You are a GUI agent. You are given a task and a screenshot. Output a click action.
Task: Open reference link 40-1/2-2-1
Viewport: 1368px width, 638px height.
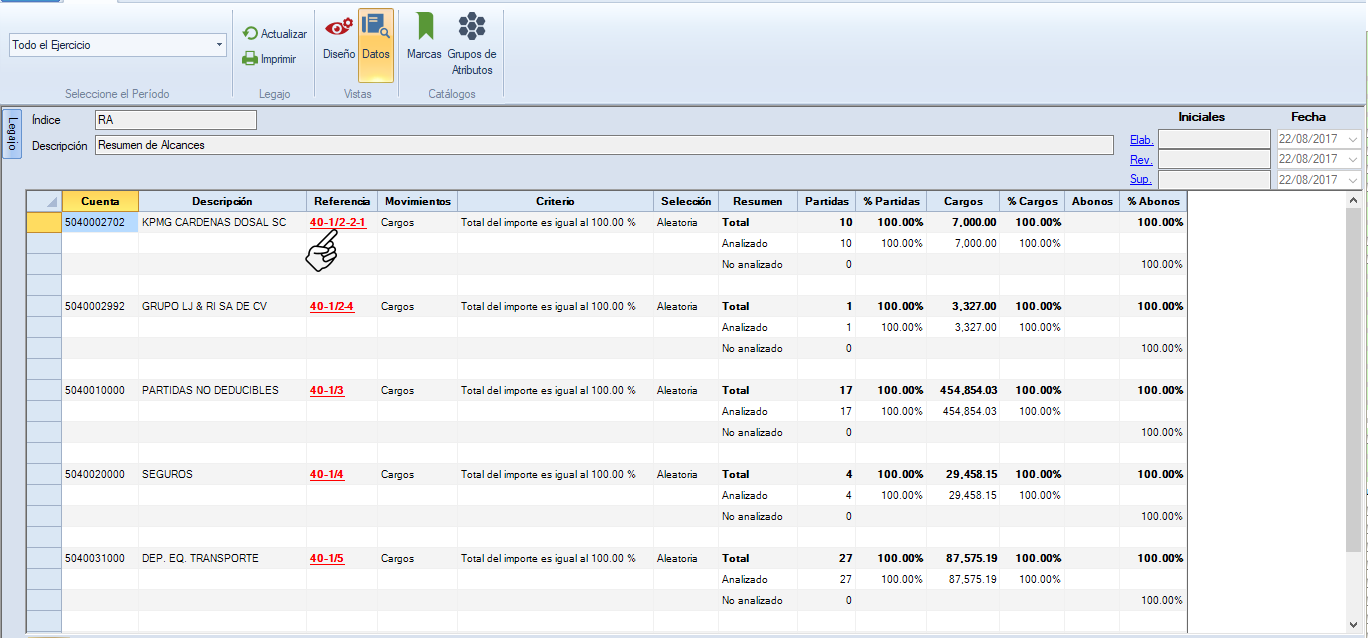(x=338, y=223)
